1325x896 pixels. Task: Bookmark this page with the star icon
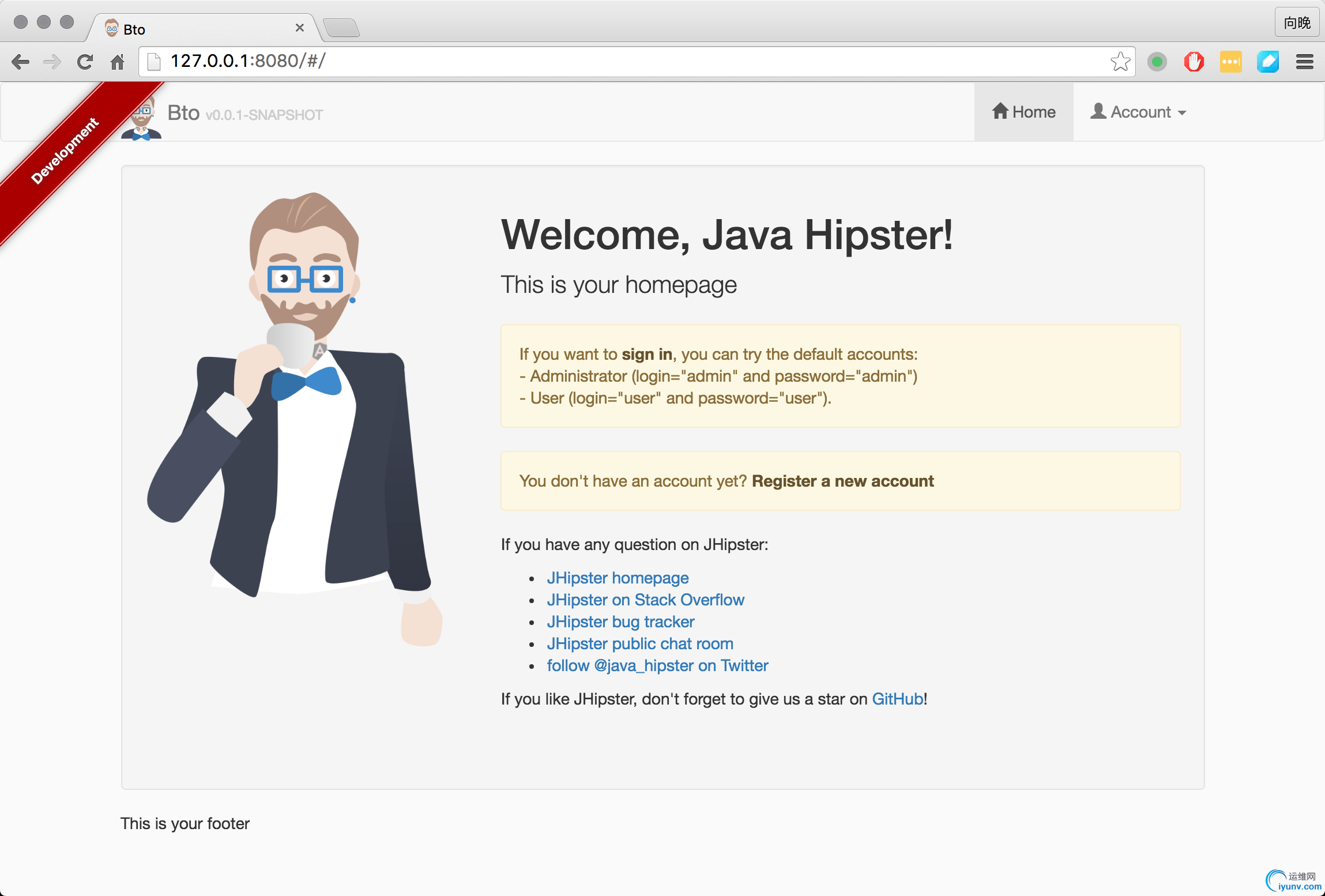coord(1120,62)
